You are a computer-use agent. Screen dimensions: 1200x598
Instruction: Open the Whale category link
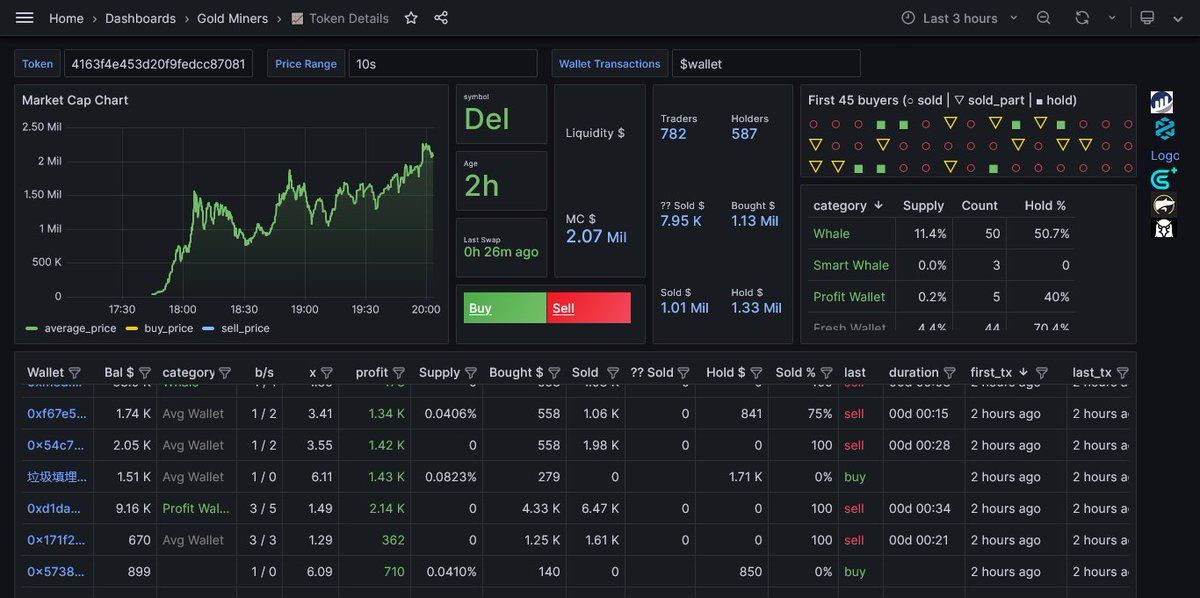[x=831, y=233]
